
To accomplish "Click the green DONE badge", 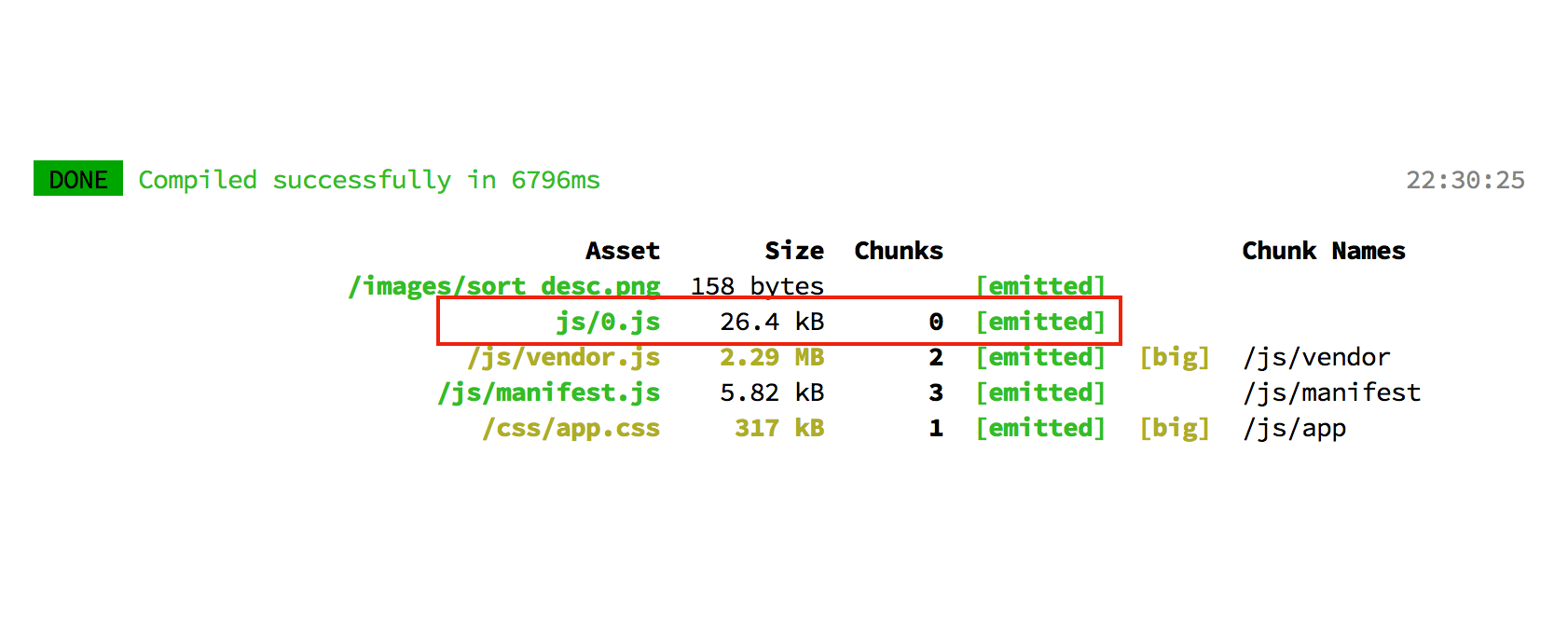I will pos(78,178).
